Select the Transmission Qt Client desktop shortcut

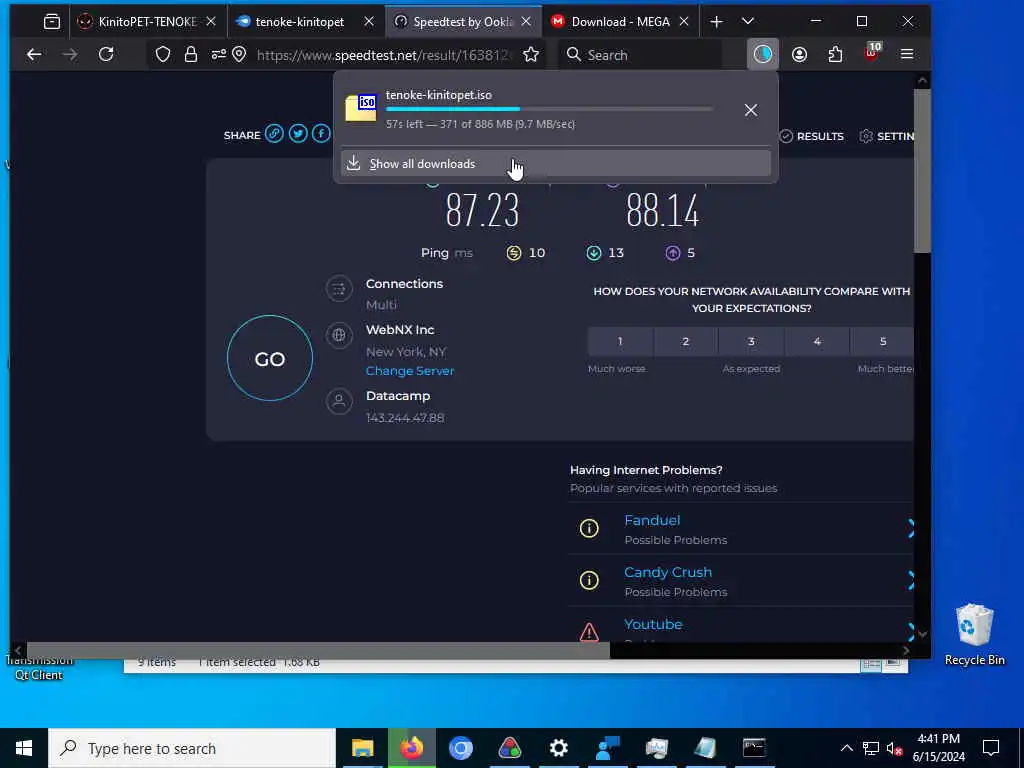[39, 668]
